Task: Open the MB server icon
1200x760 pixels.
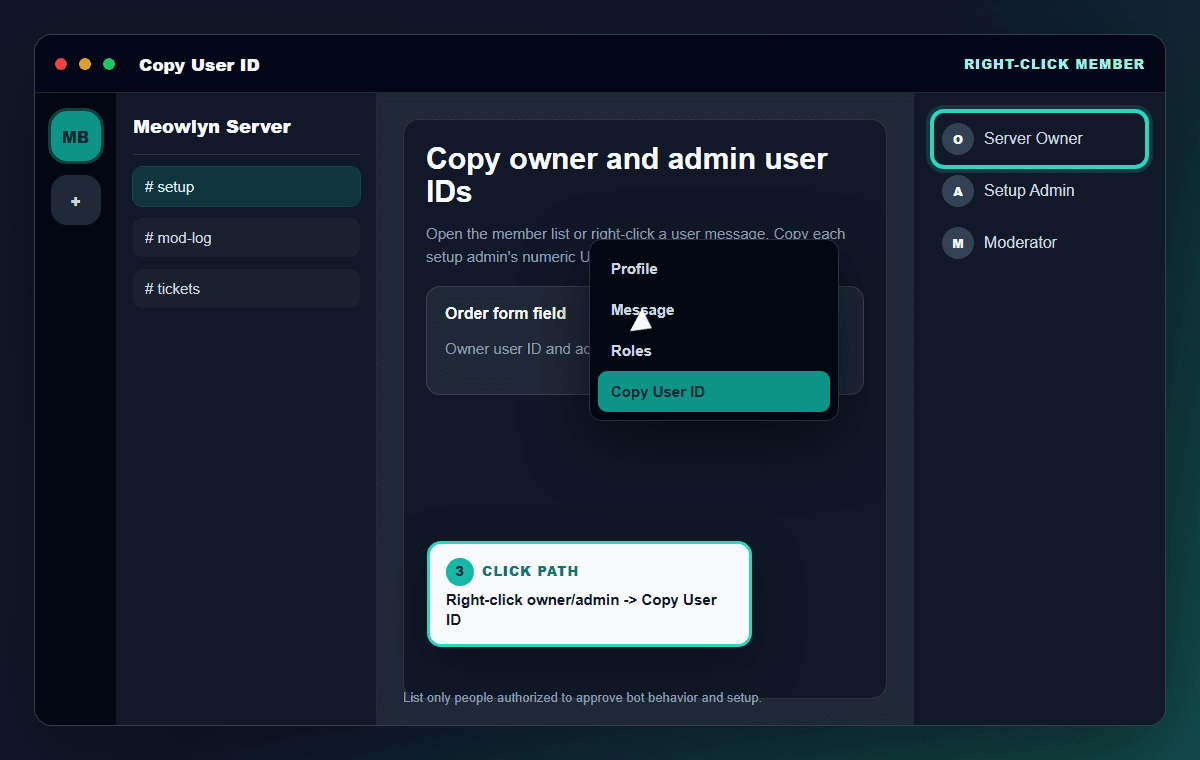Action: coord(76,137)
